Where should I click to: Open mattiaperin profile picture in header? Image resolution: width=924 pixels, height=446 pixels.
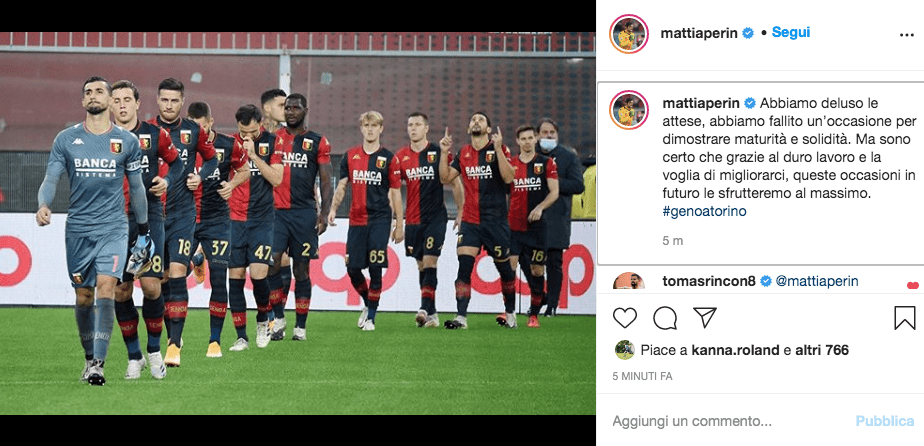tap(629, 34)
